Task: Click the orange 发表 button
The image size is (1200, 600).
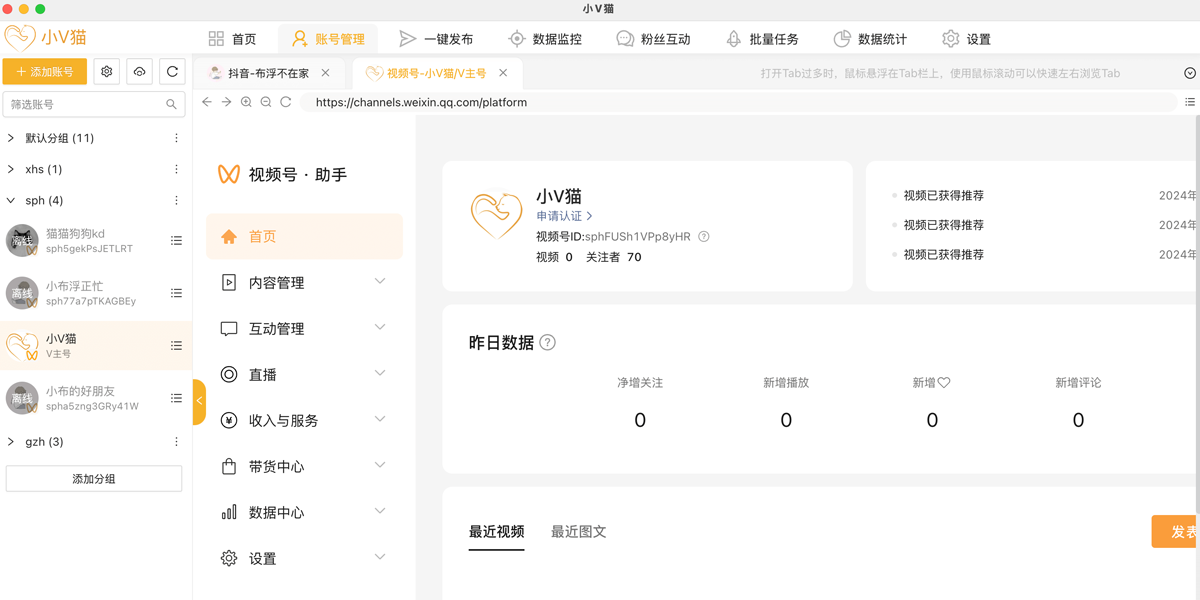Action: coord(1176,532)
